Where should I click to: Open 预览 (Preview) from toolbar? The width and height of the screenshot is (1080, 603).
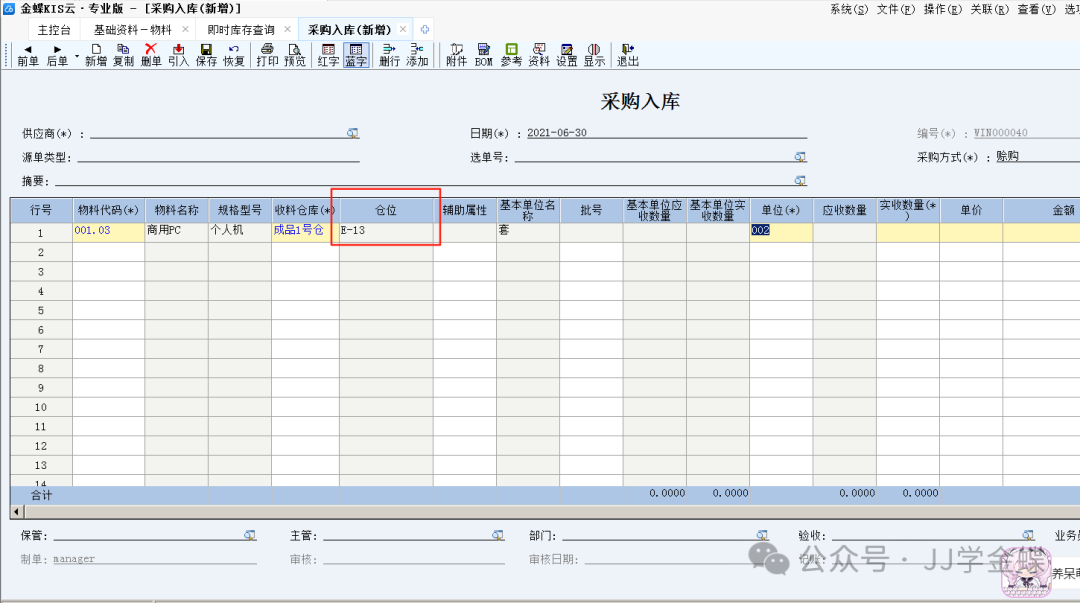coord(295,54)
